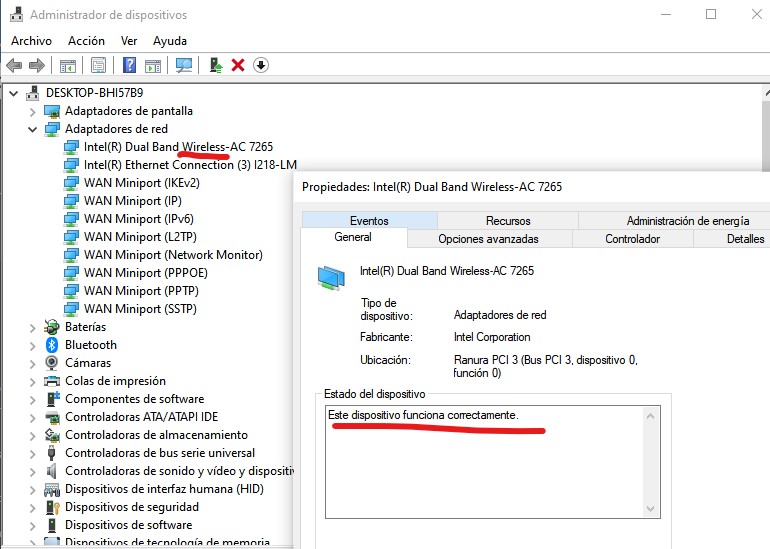Viewport: 770px width, 549px height.
Task: Expand the Bluetooth category
Action: [32, 346]
